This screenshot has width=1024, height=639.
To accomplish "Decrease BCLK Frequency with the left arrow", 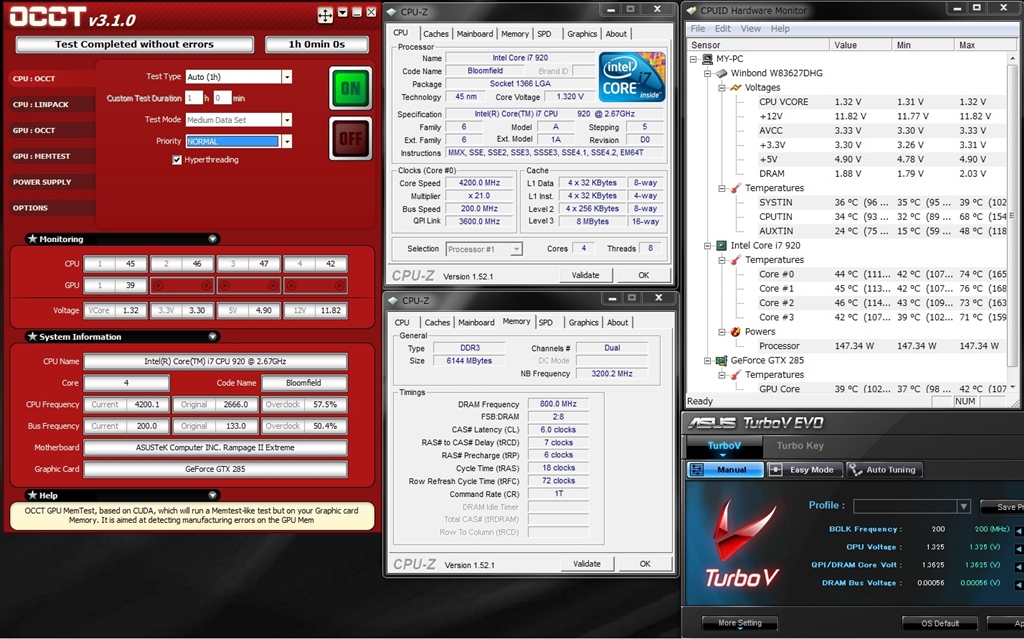I will tap(1018, 529).
